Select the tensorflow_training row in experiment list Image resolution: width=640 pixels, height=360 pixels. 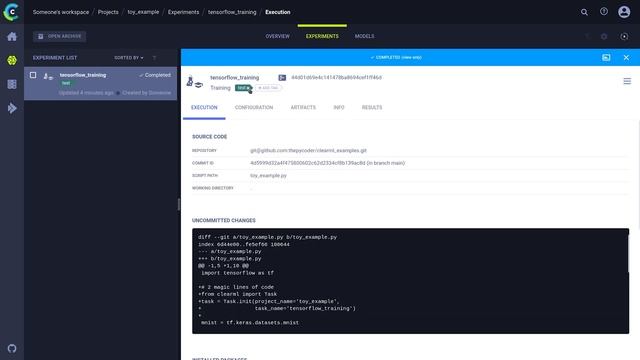(100, 84)
